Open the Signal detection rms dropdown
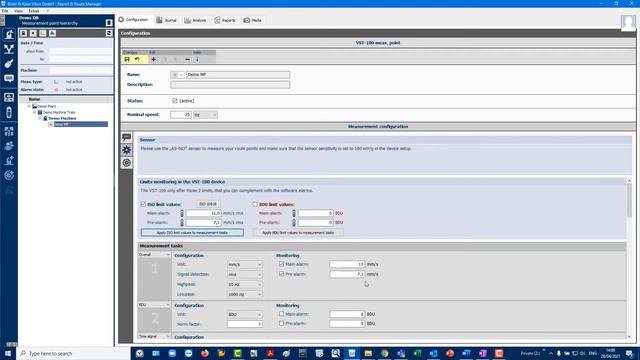 click(244, 274)
